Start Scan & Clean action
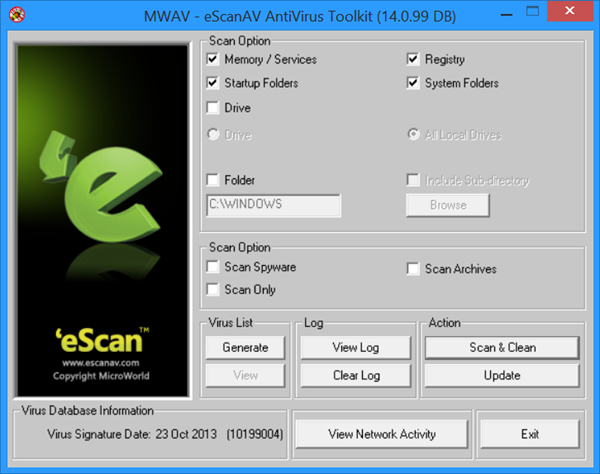Viewport: 600px width, 474px height. pos(502,347)
